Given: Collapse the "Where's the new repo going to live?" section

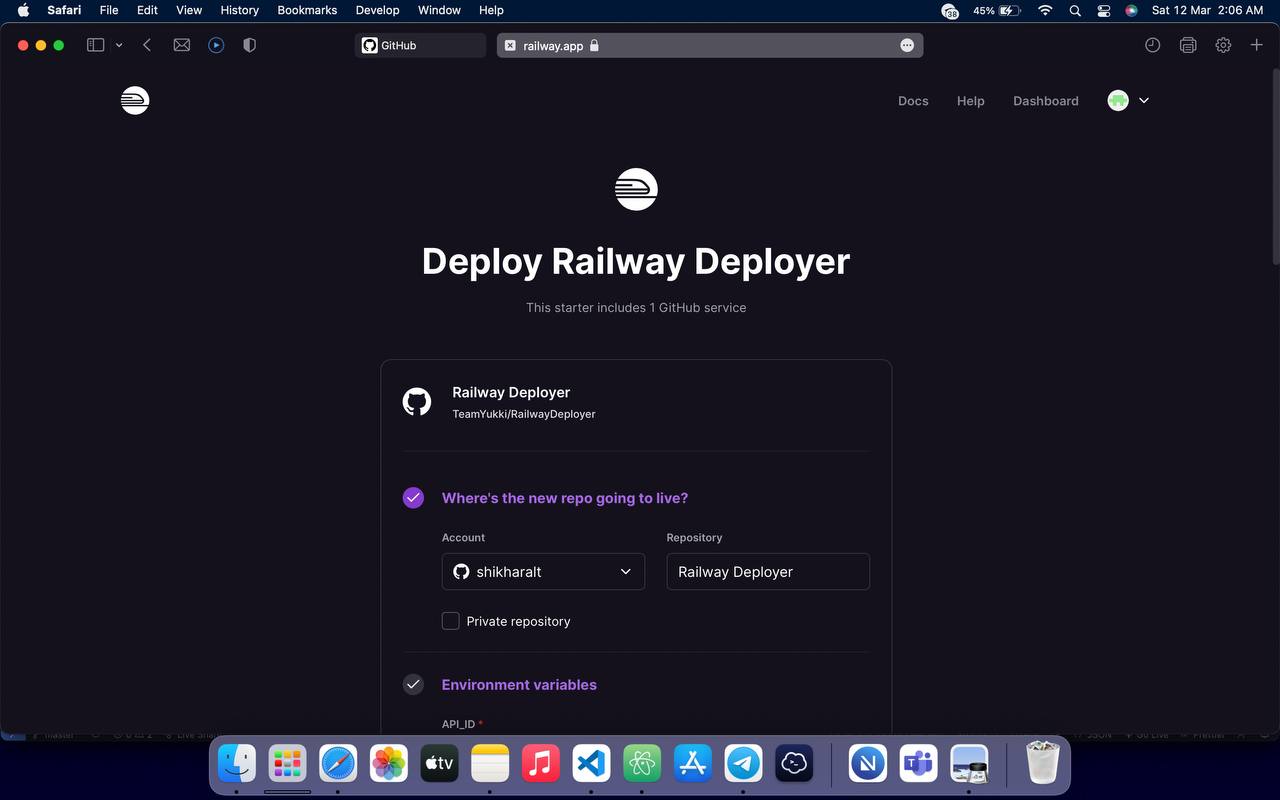Looking at the screenshot, I should pyautogui.click(x=565, y=498).
